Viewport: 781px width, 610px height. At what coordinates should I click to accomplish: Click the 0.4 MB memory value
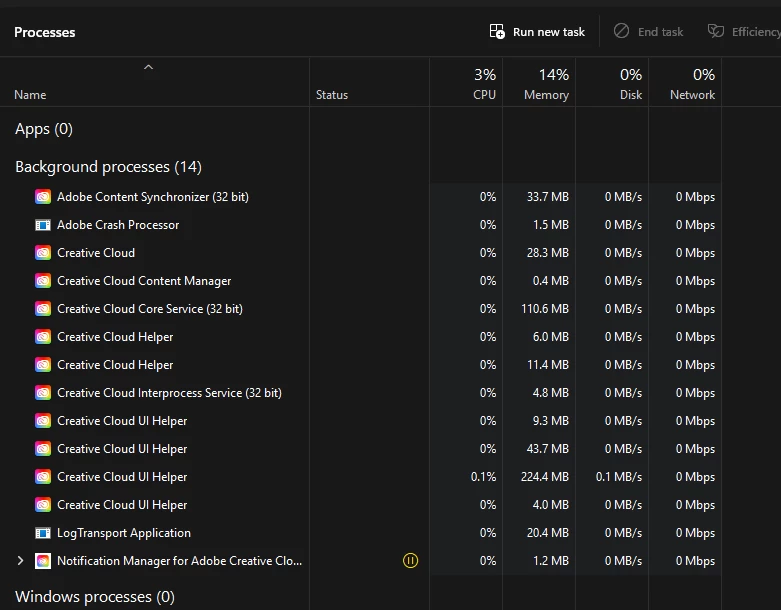[550, 281]
